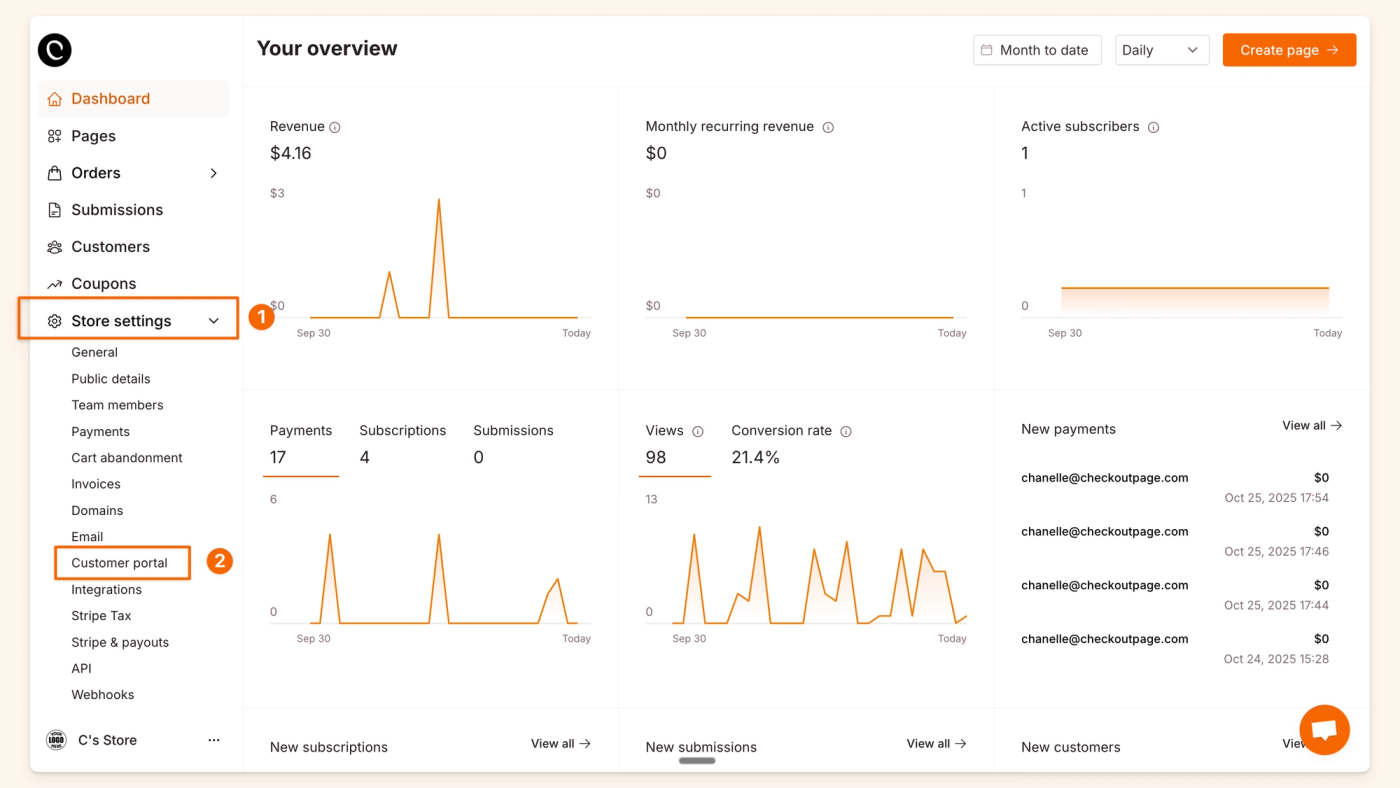
Task: Click the Customers people icon
Action: (x=55, y=247)
